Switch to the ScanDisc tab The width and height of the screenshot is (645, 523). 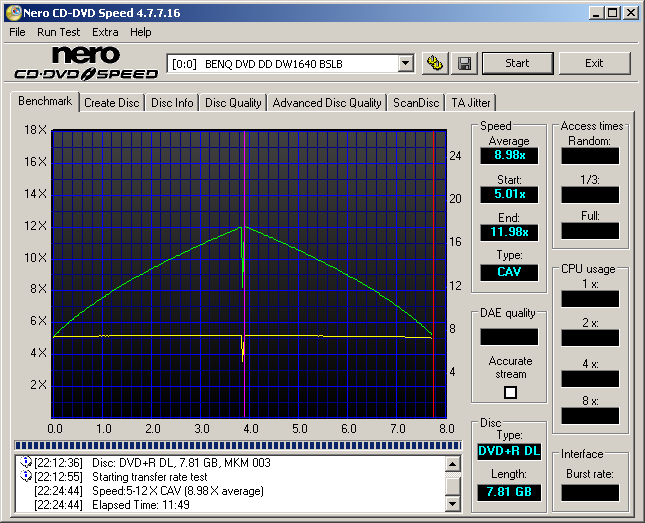coord(415,102)
